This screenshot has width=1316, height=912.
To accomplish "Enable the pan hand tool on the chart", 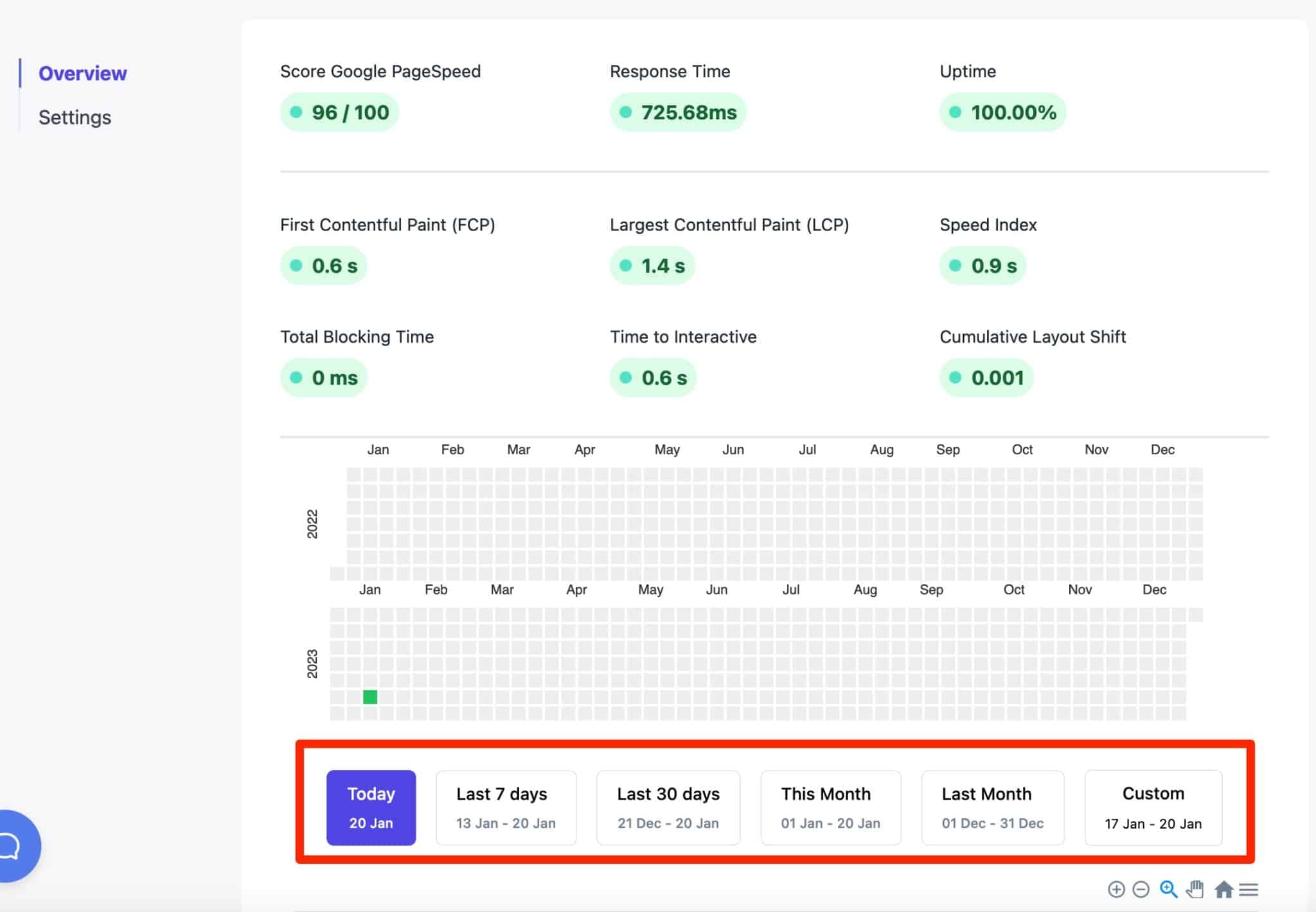I will [1196, 890].
